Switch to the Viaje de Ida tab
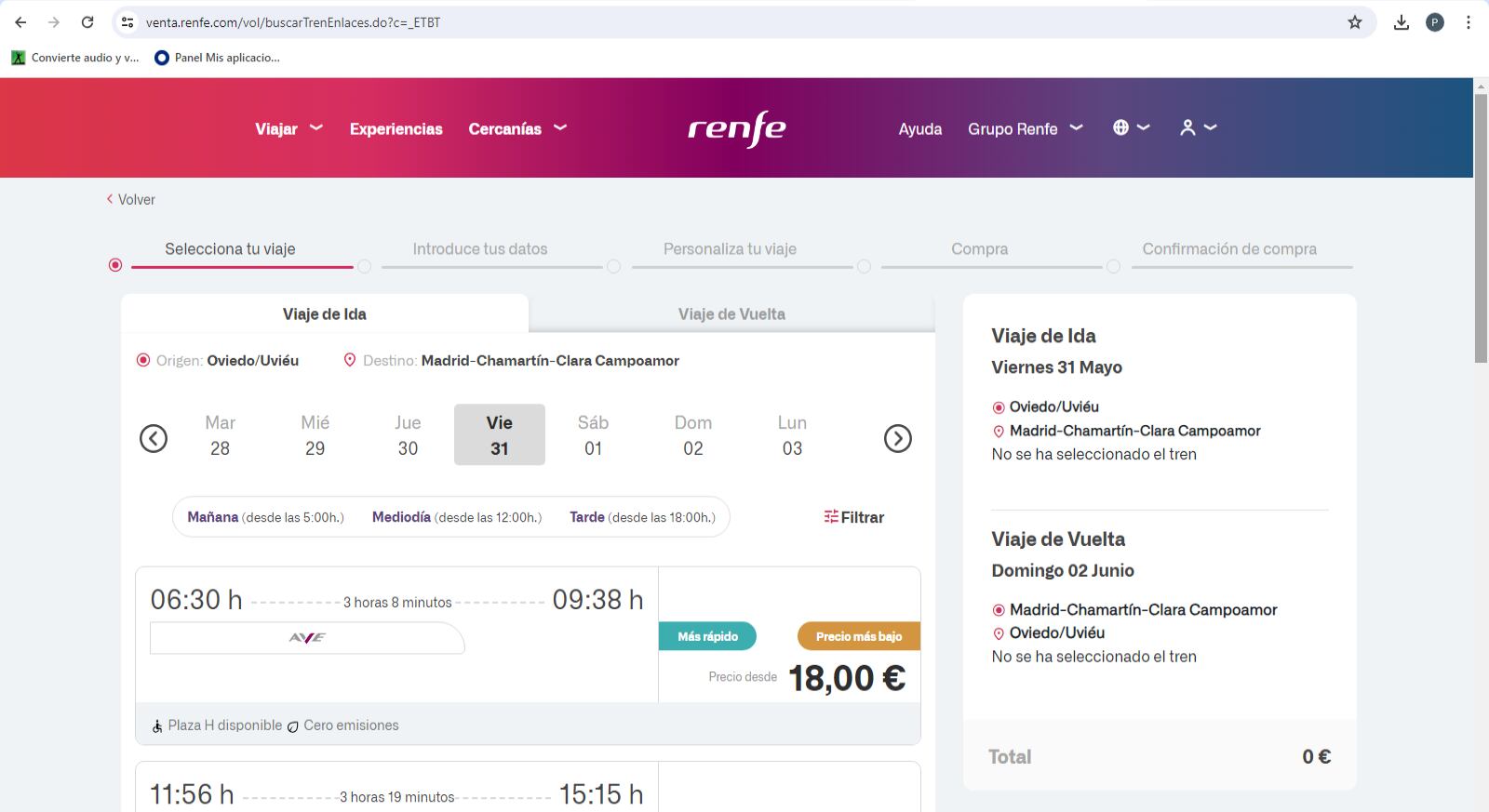 click(325, 313)
